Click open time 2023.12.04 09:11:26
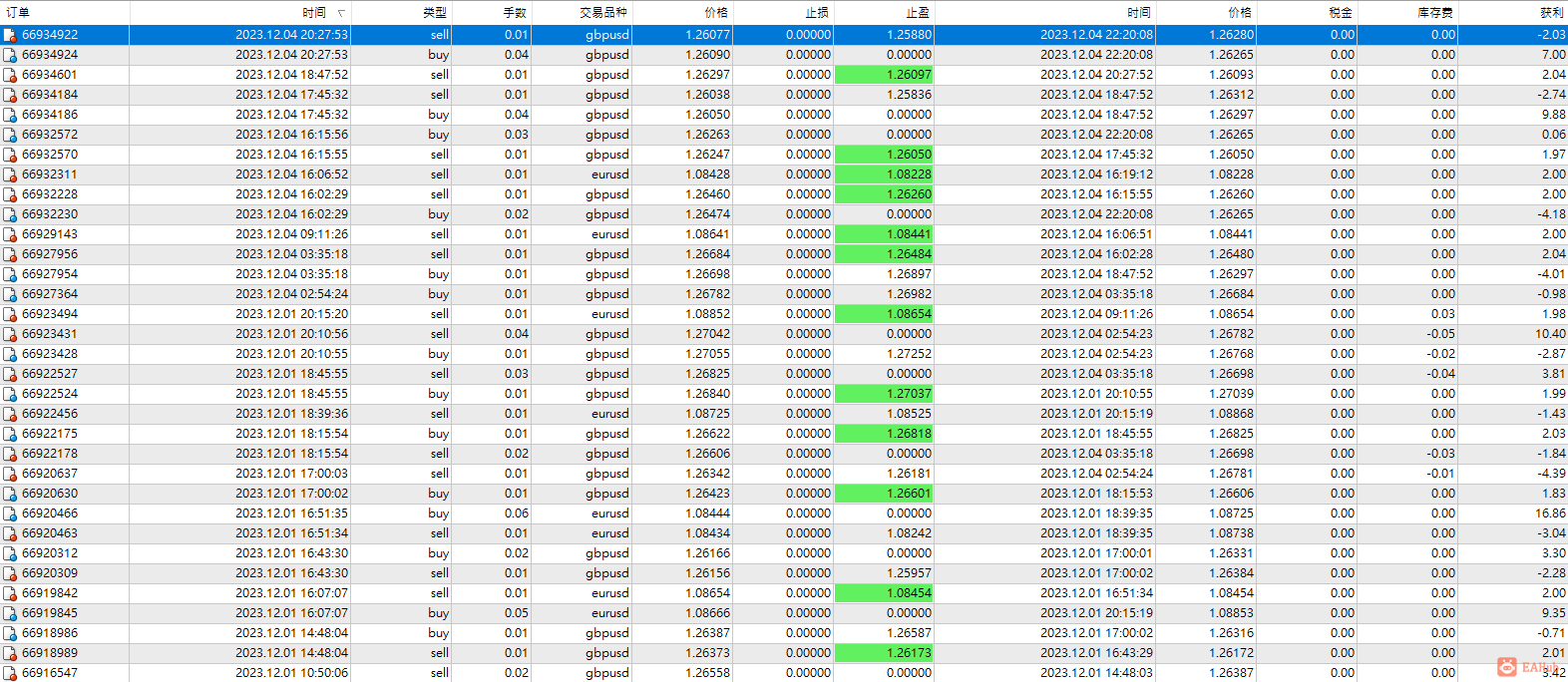The image size is (1568, 682). pyautogui.click(x=292, y=234)
